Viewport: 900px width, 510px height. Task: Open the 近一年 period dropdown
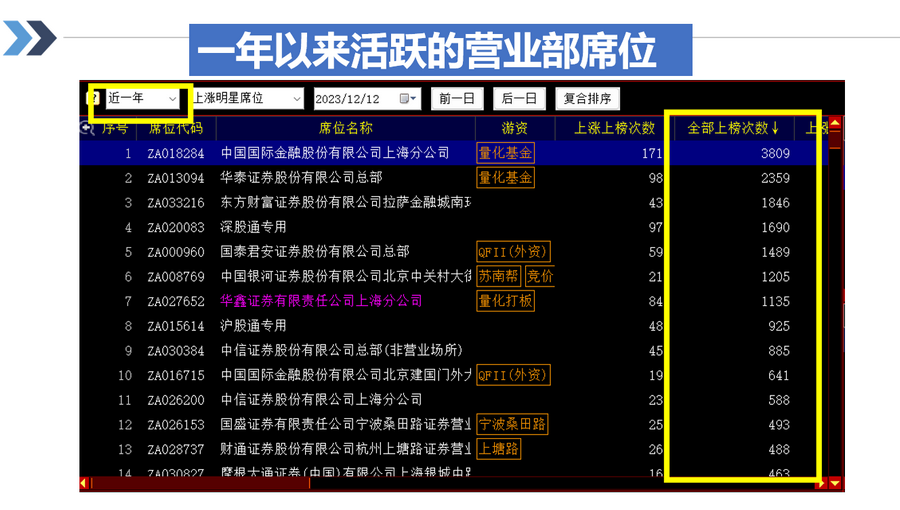[x=142, y=99]
